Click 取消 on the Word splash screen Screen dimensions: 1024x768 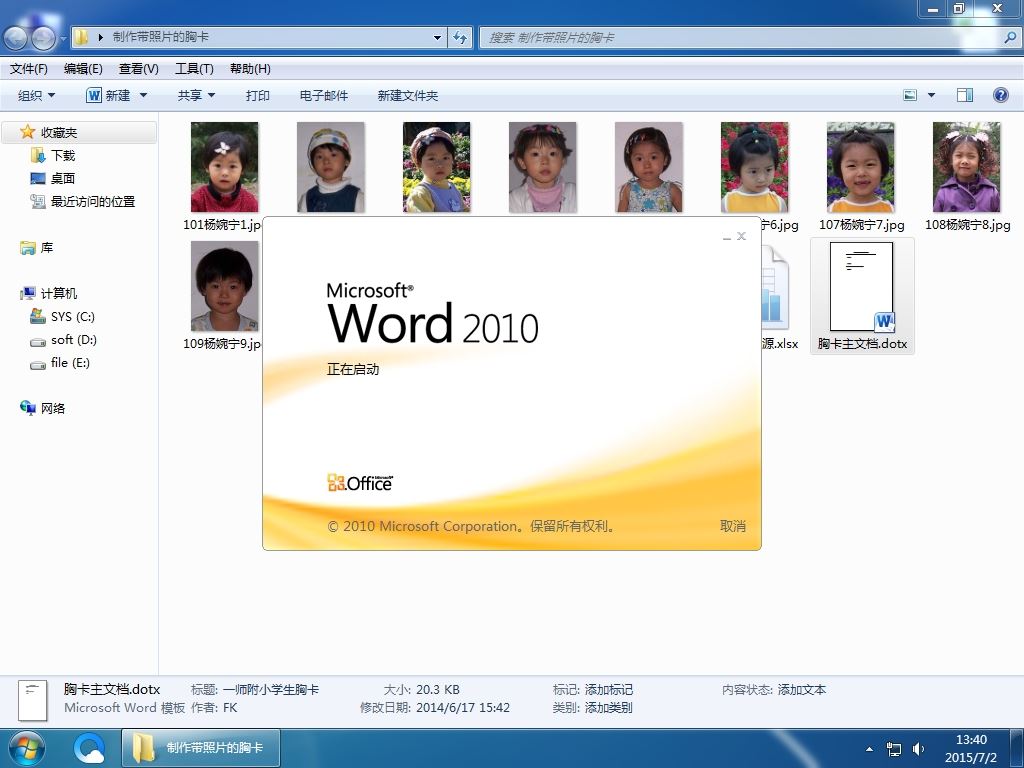point(733,526)
